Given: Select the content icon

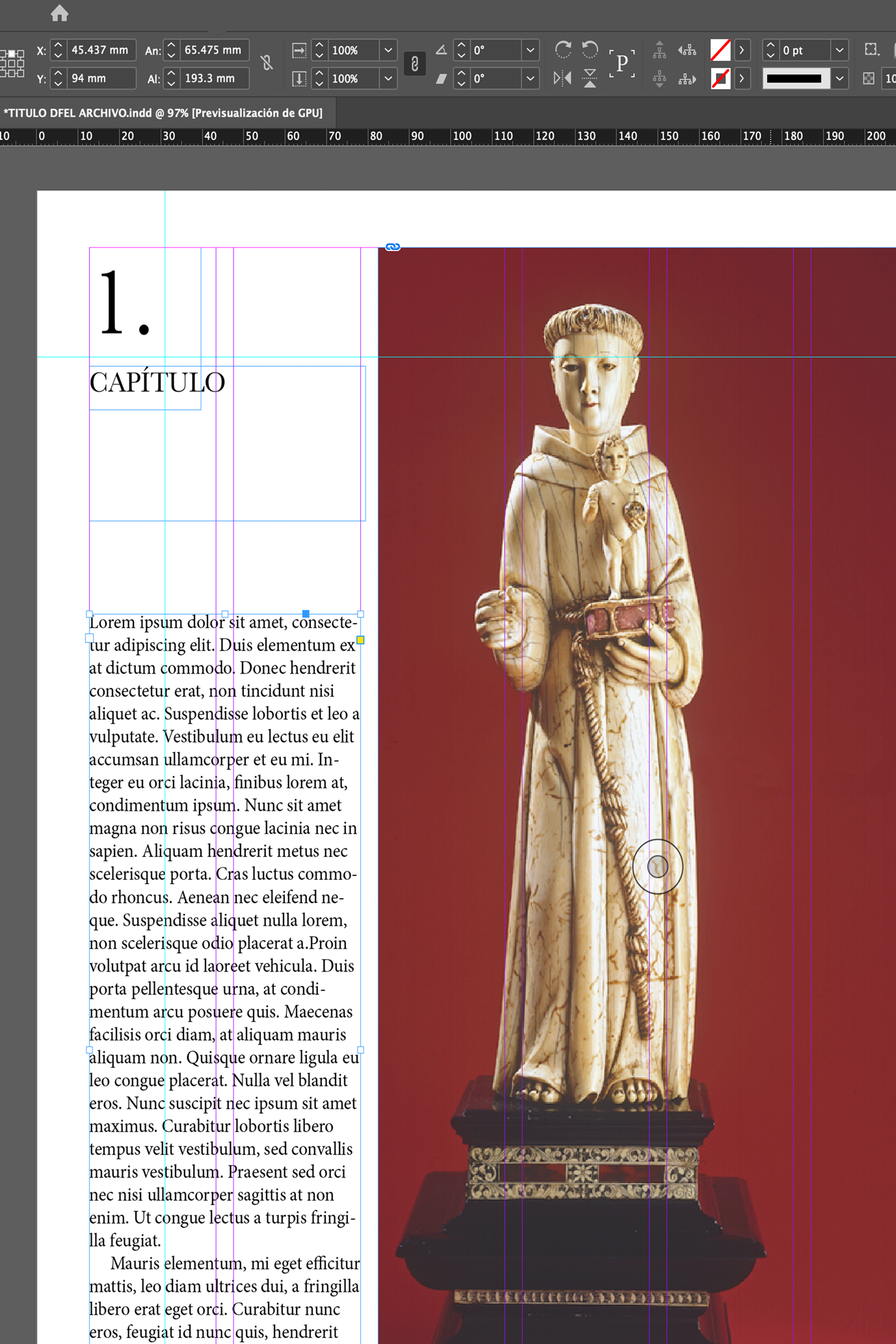Looking at the screenshot, I should pyautogui.click(x=659, y=79).
